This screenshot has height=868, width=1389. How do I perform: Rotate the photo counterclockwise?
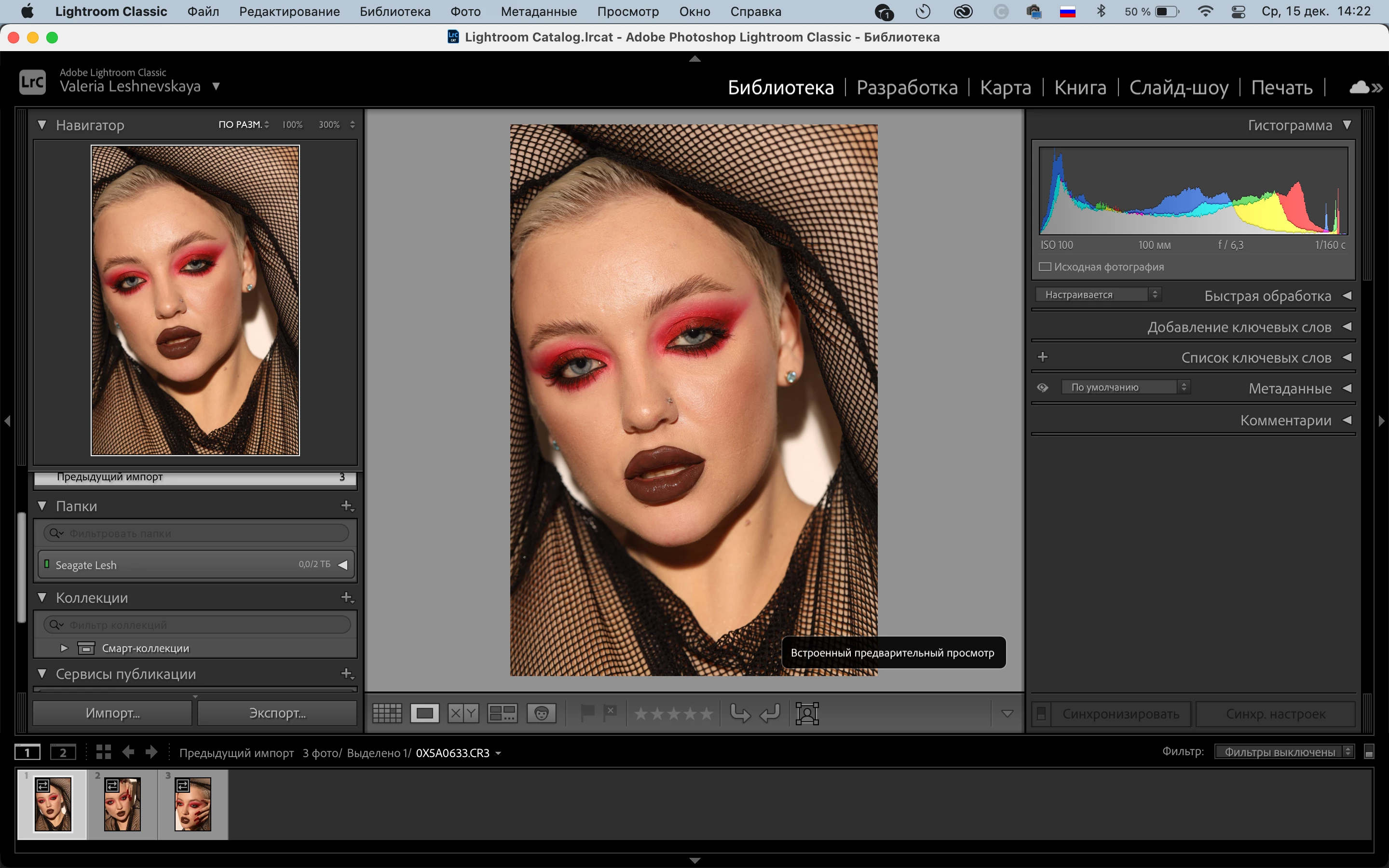[740, 714]
